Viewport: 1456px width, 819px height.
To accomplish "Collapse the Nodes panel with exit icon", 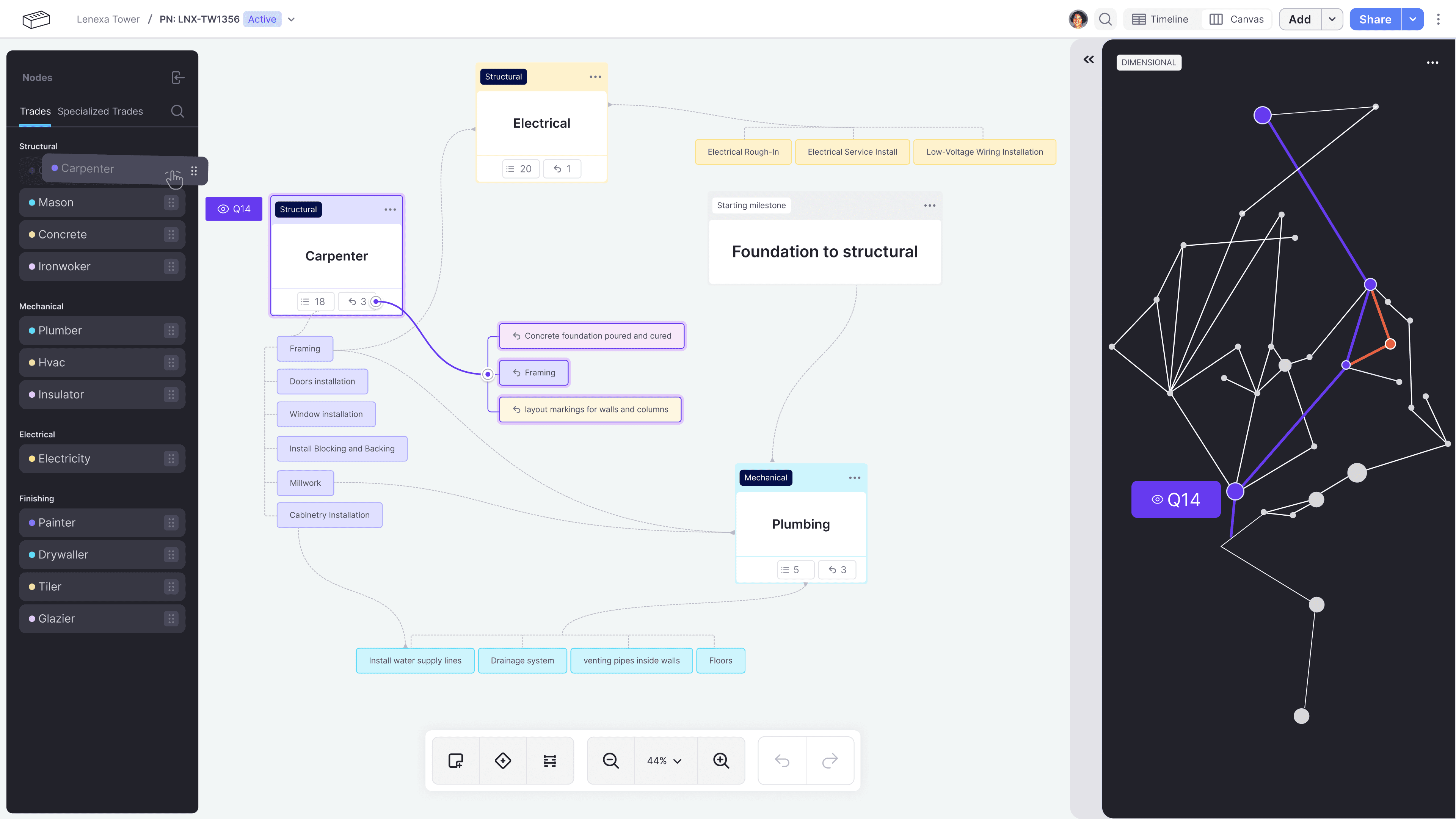I will pos(177,77).
